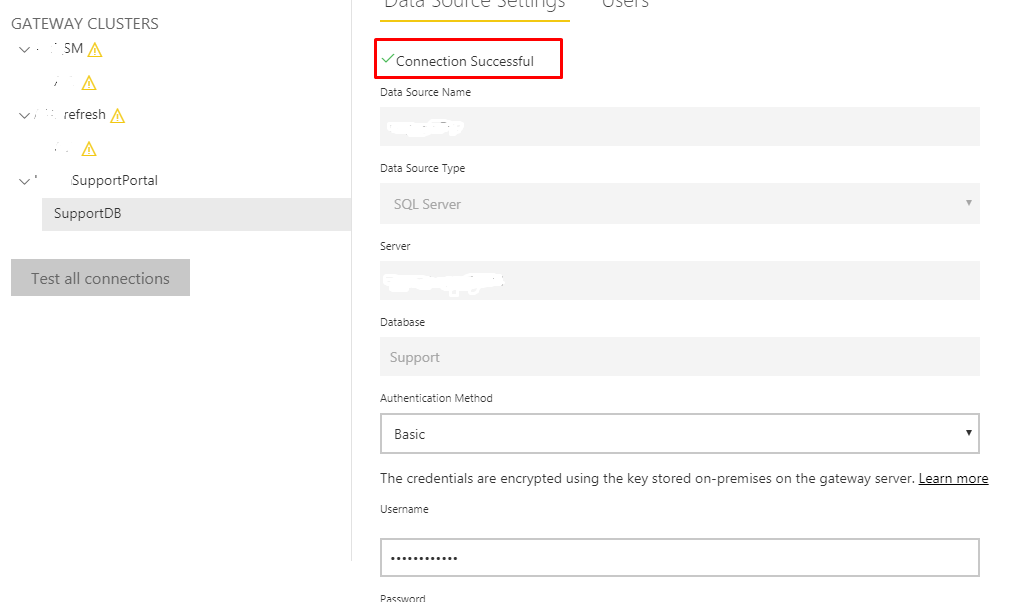Click the Server input field

click(680, 280)
